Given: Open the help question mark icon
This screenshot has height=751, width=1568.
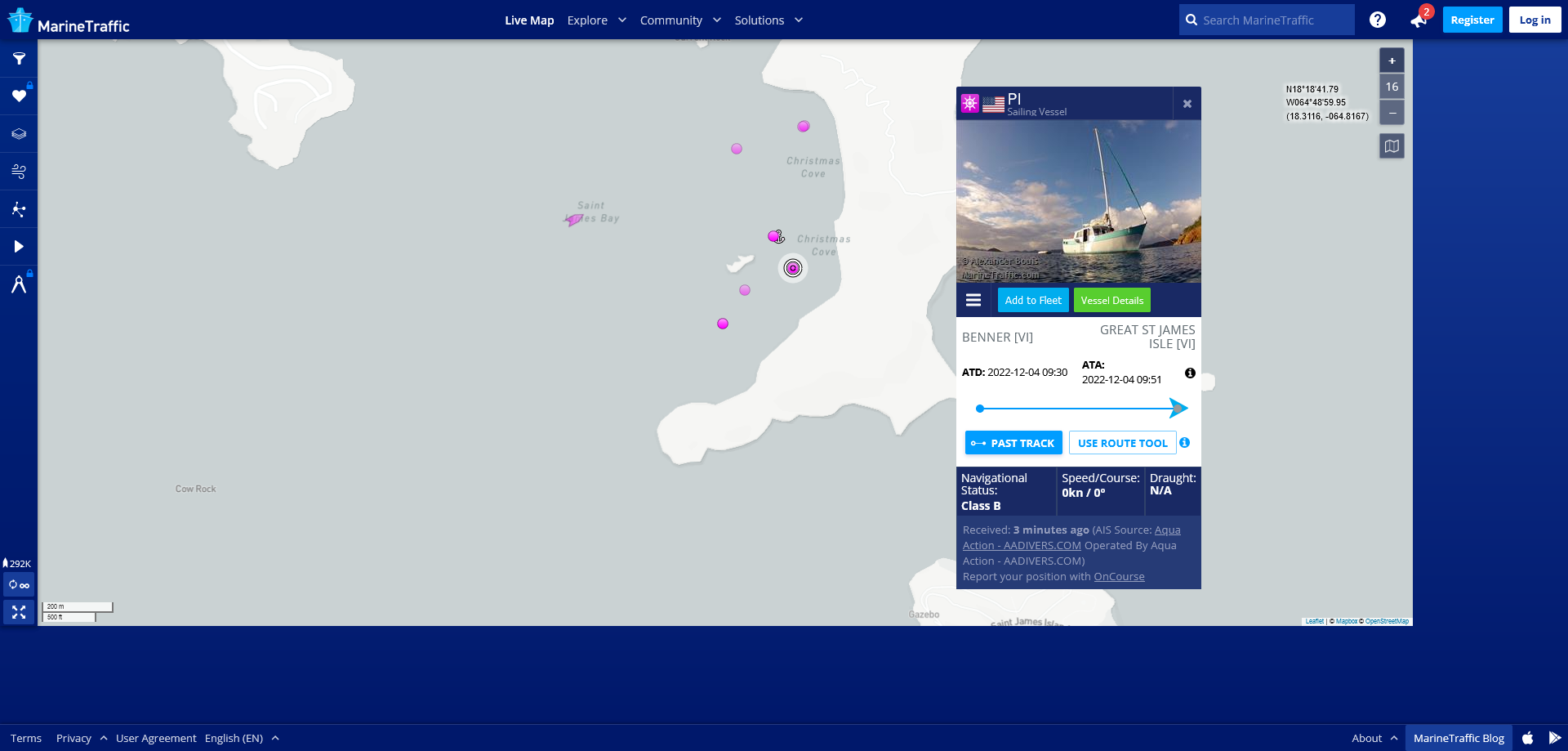Looking at the screenshot, I should pyautogui.click(x=1378, y=20).
